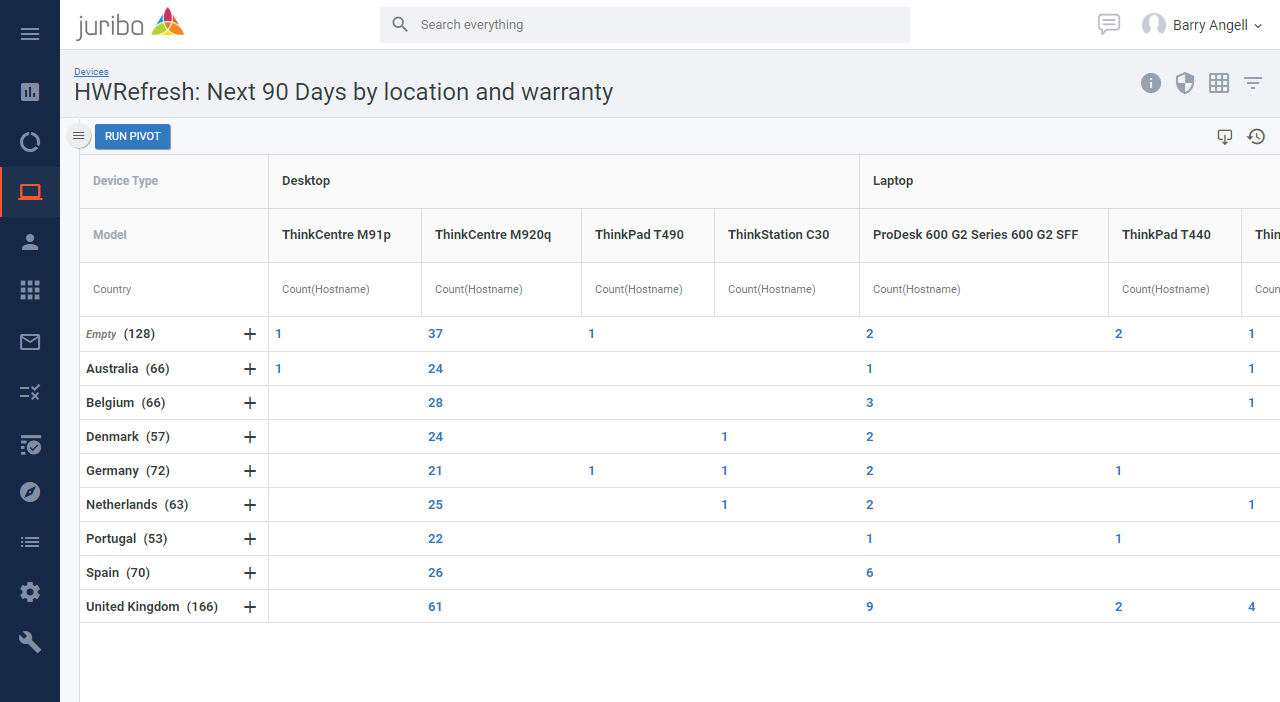Show list details info icon
Image resolution: width=1280 pixels, height=702 pixels.
click(1151, 83)
